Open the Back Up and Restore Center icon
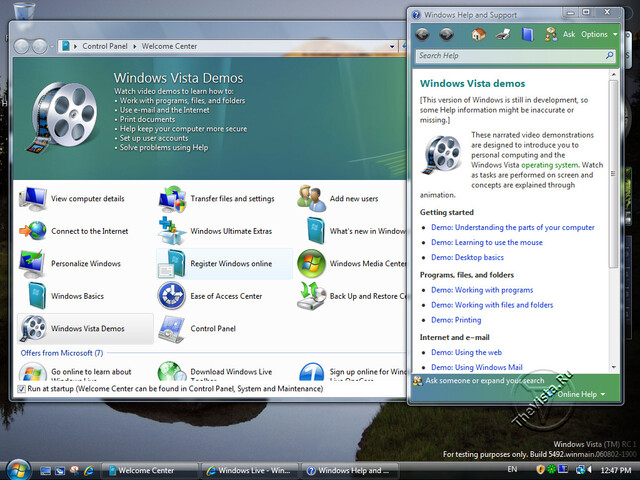This screenshot has height=480, width=640. tap(311, 296)
